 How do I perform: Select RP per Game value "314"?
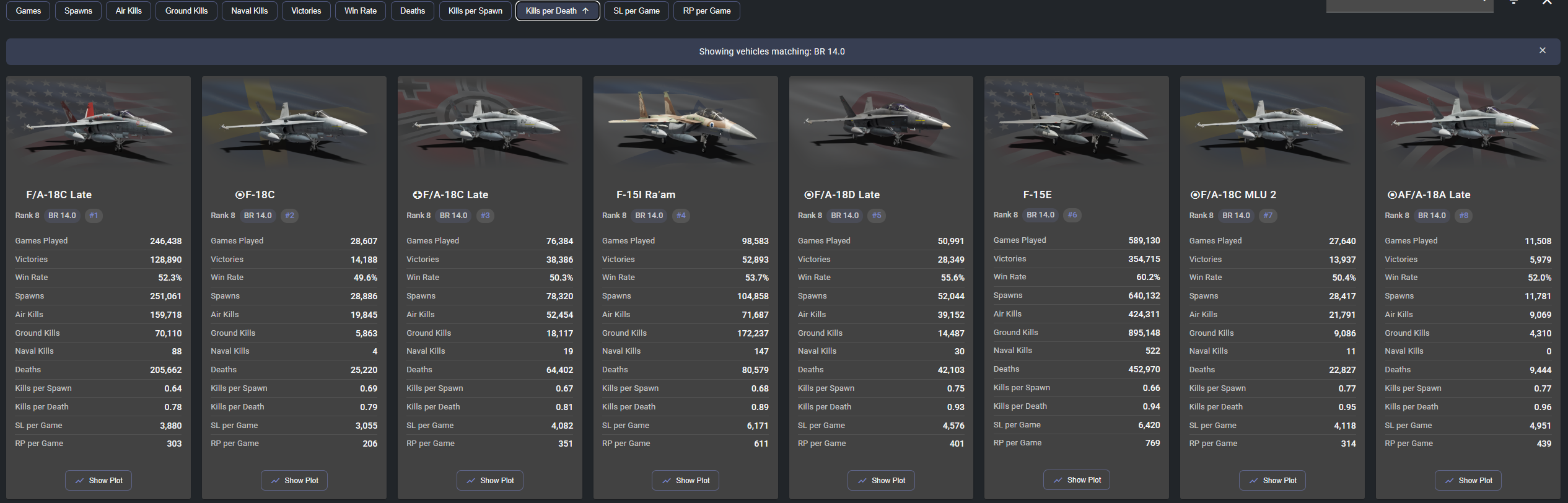(x=1348, y=444)
